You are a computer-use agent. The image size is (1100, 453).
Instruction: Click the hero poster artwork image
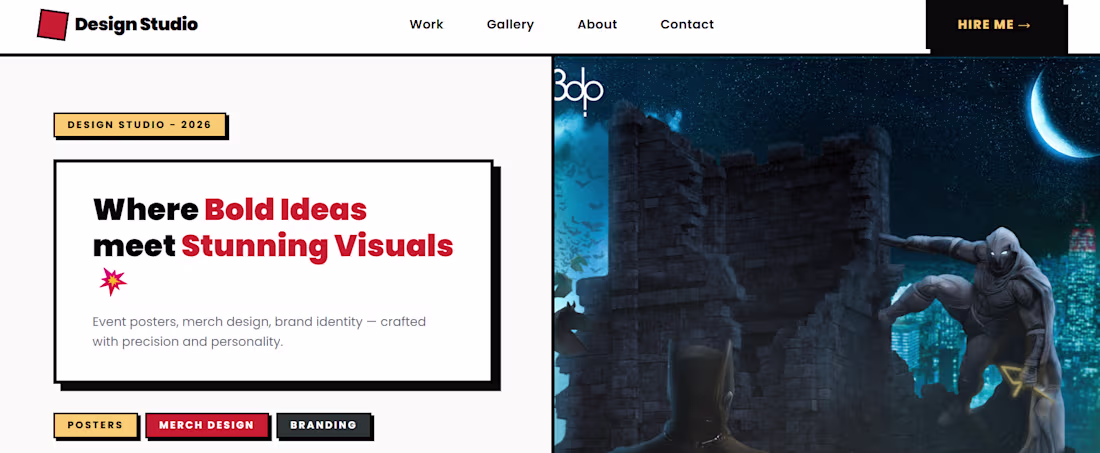(x=826, y=255)
